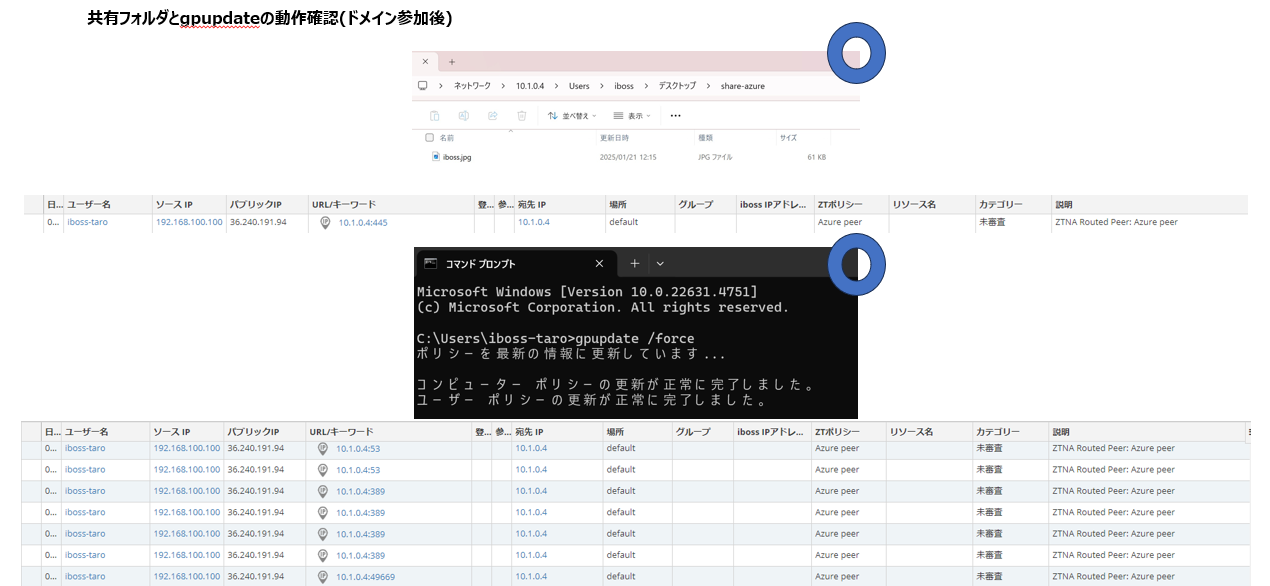Click the Rename icon in the Explorer toolbar
The height and width of the screenshot is (586, 1270).
pyautogui.click(x=464, y=116)
